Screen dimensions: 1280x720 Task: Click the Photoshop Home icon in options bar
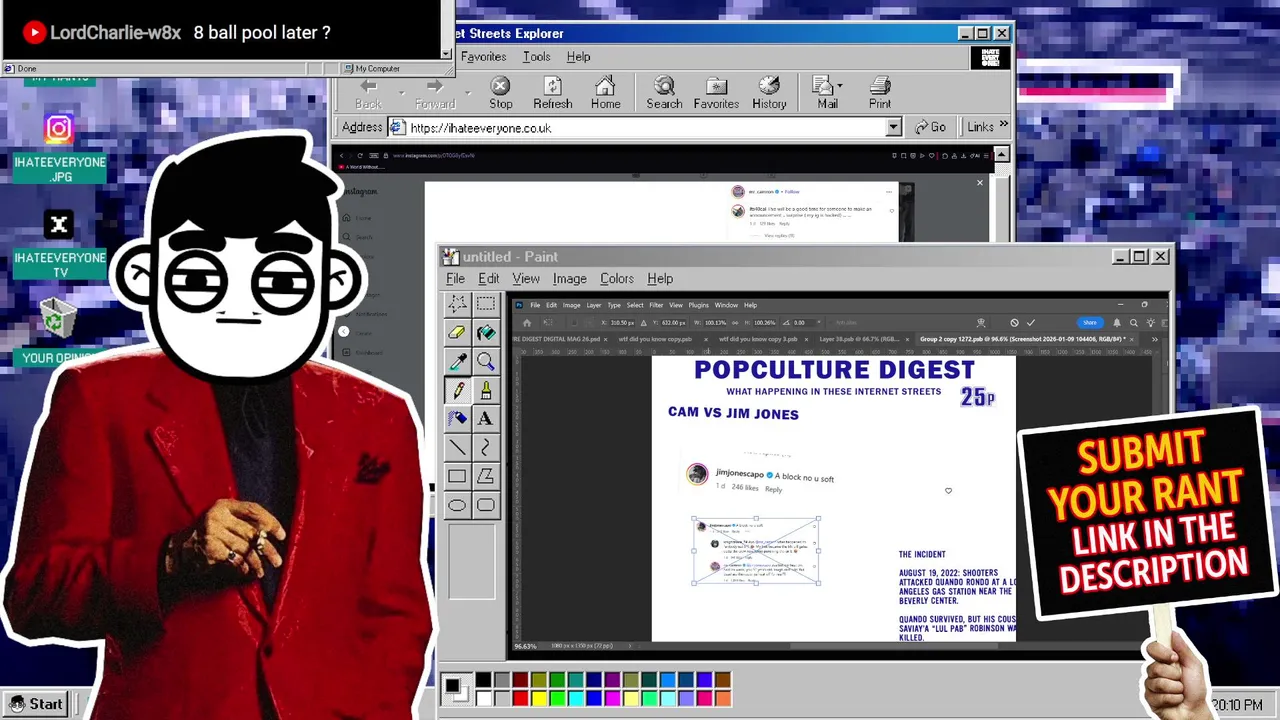tap(527, 323)
